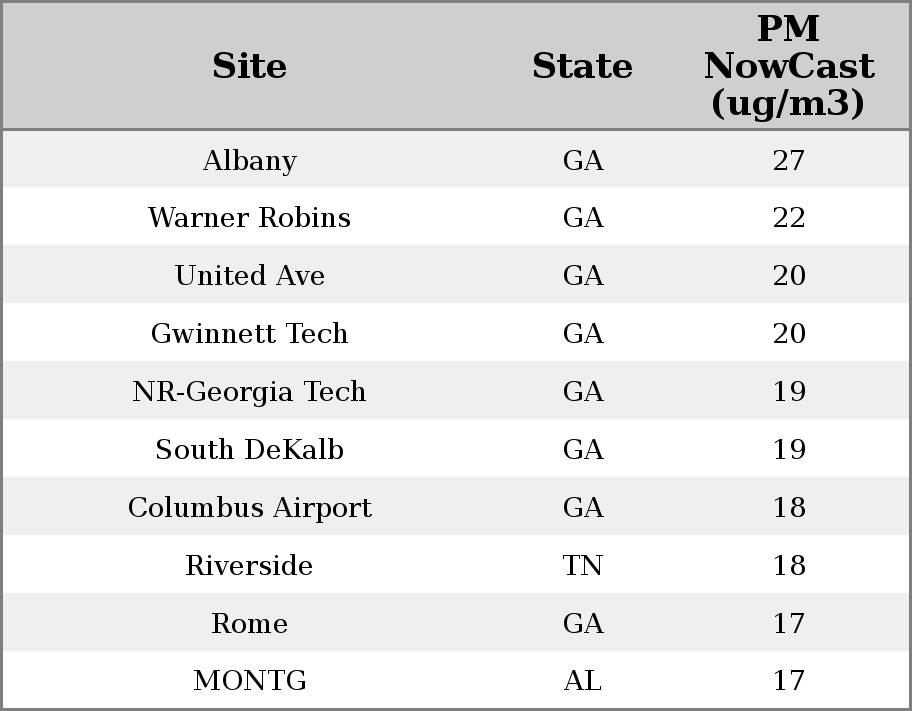Select the PM NowCast (ug/m3) column header
912x711 pixels.
(788, 66)
